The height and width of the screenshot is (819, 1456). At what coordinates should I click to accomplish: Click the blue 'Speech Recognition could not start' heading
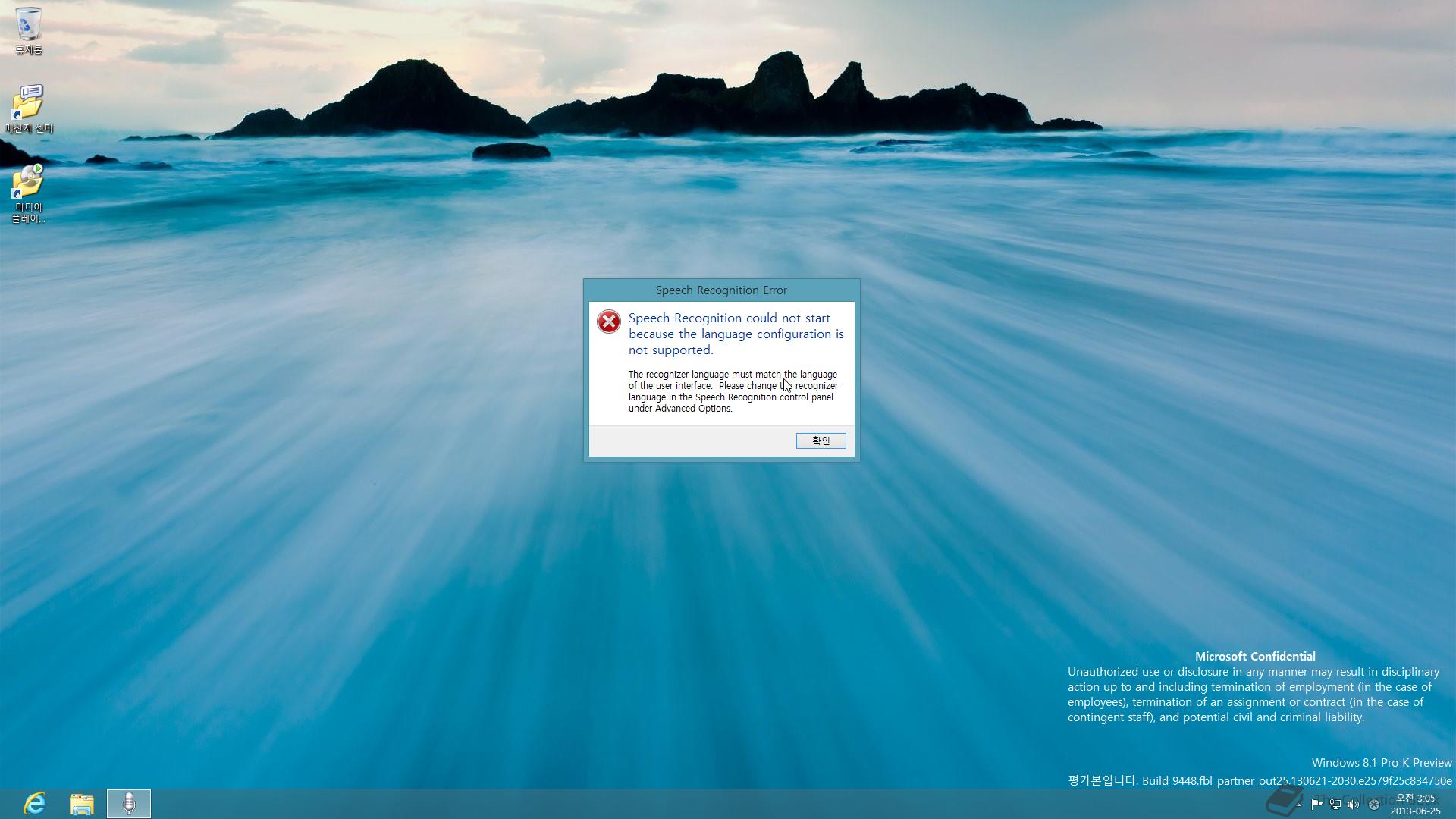[x=736, y=334]
